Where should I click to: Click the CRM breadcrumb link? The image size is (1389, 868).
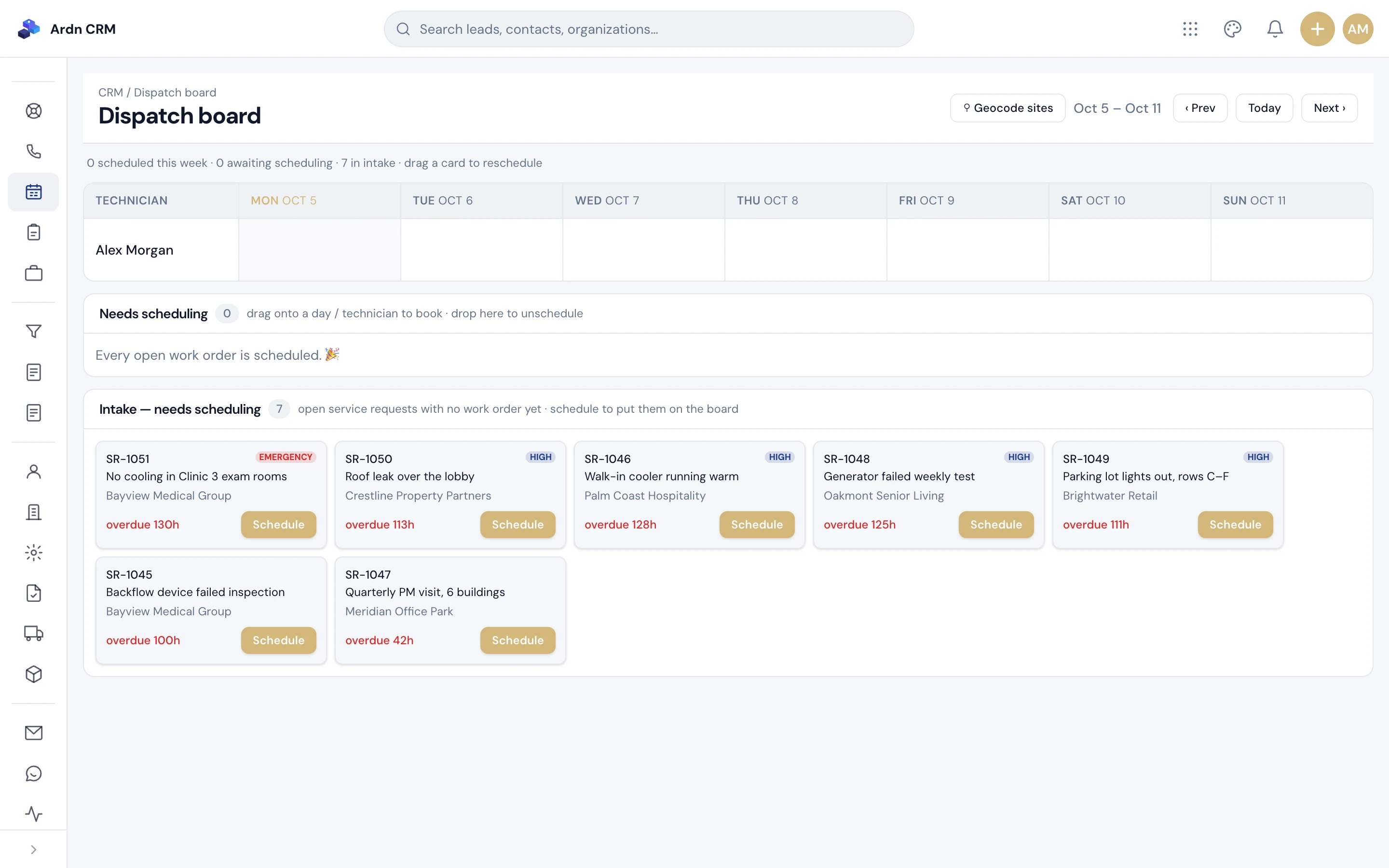tap(111, 93)
